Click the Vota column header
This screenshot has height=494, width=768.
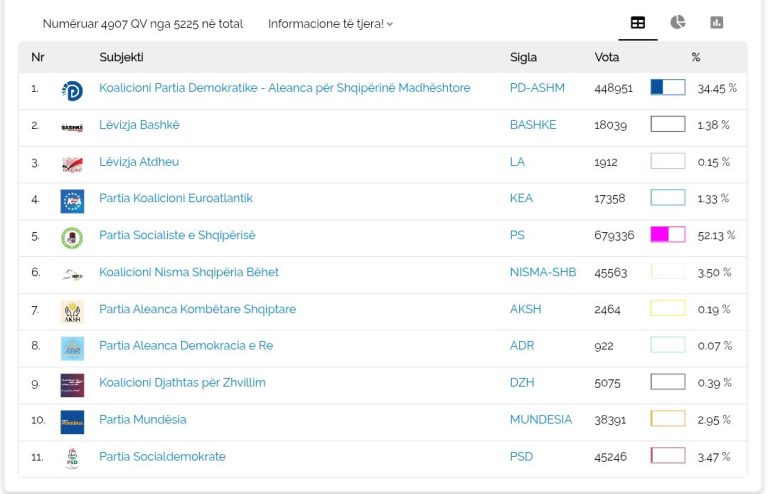(x=606, y=57)
